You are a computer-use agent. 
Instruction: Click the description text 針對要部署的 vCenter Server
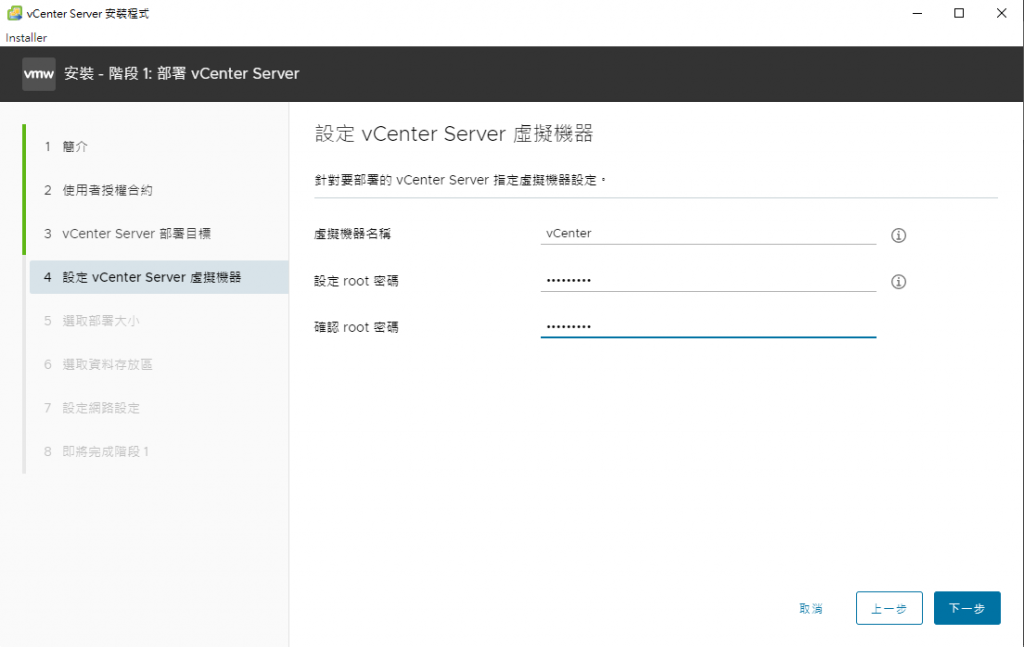coord(460,180)
